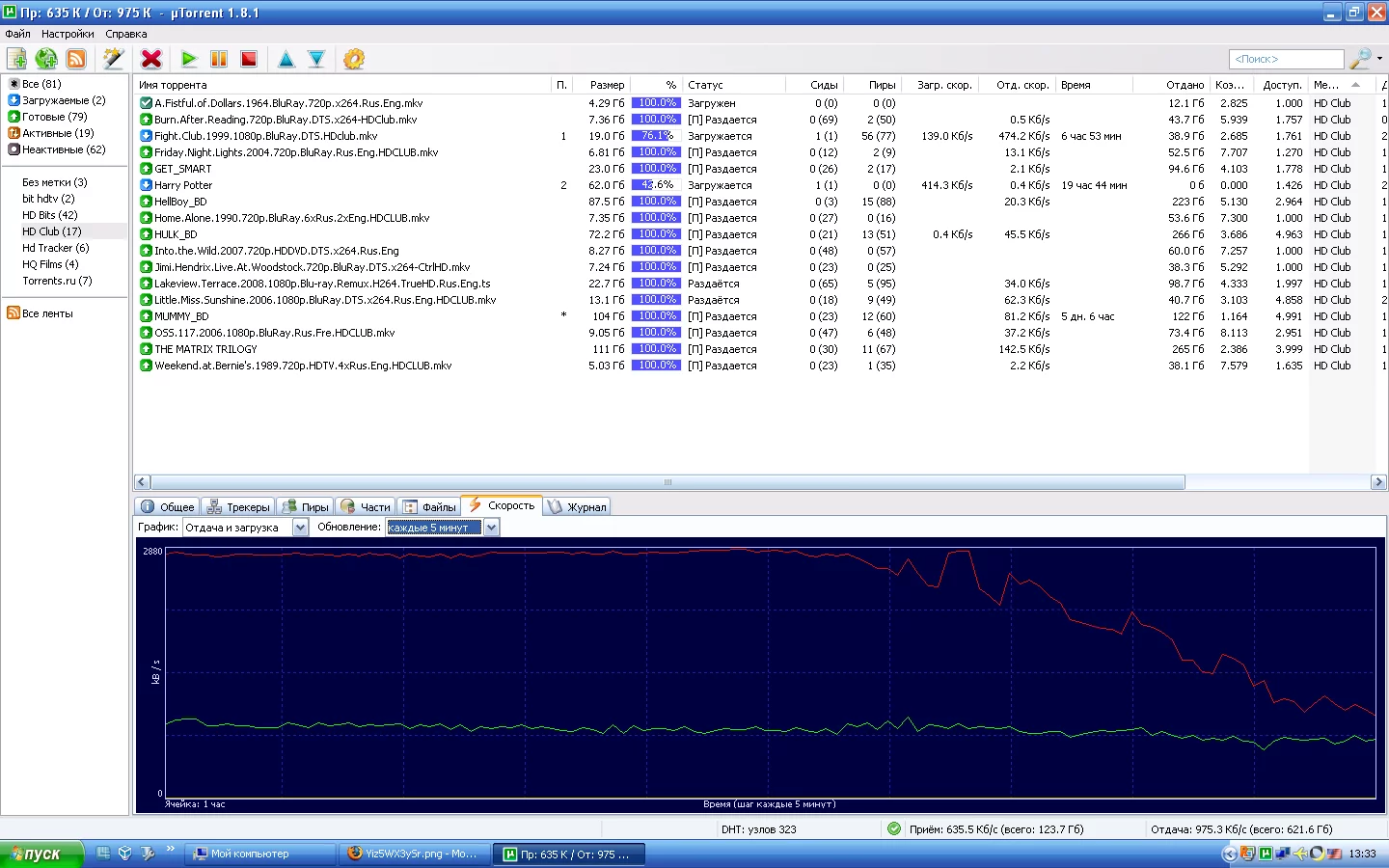Click Add Torrent from URL icon

point(46,59)
